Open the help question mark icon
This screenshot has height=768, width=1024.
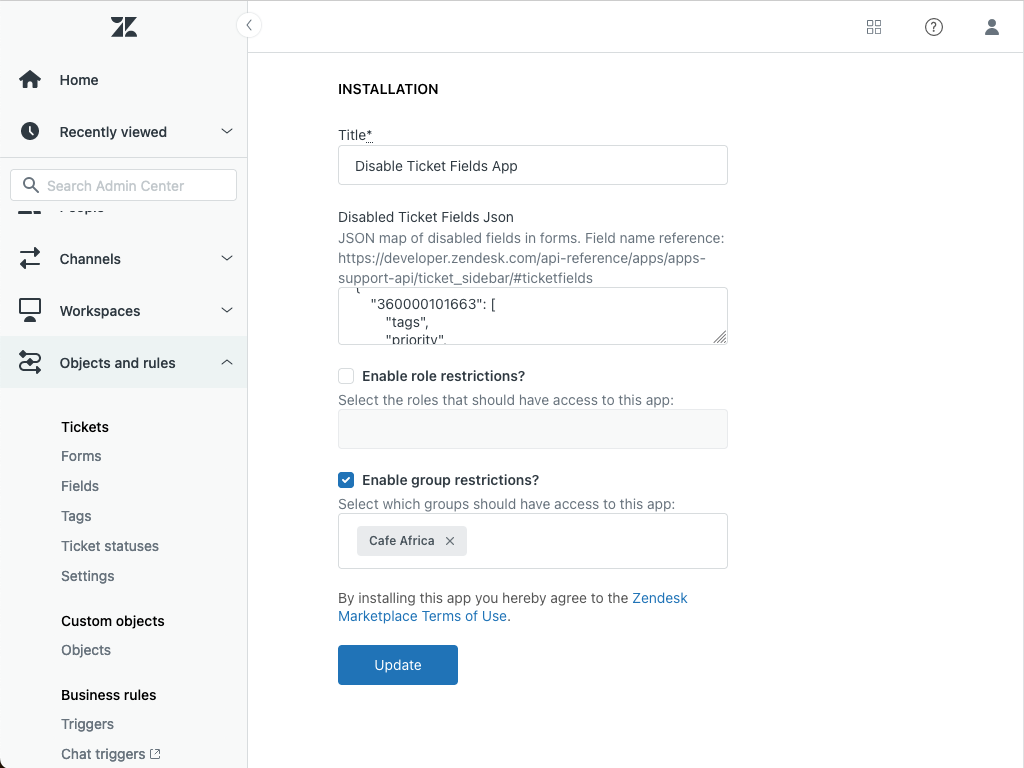click(934, 27)
